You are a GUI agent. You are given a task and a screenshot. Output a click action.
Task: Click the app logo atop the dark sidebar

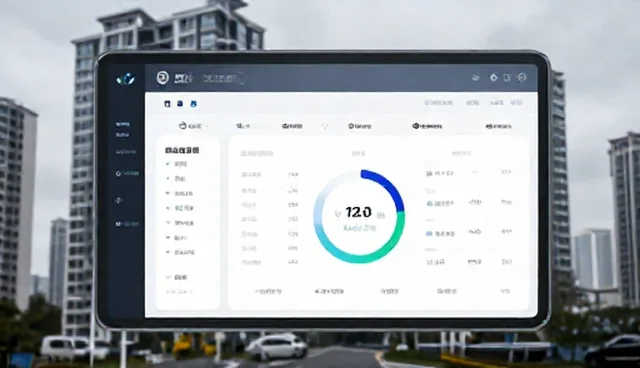click(125, 78)
